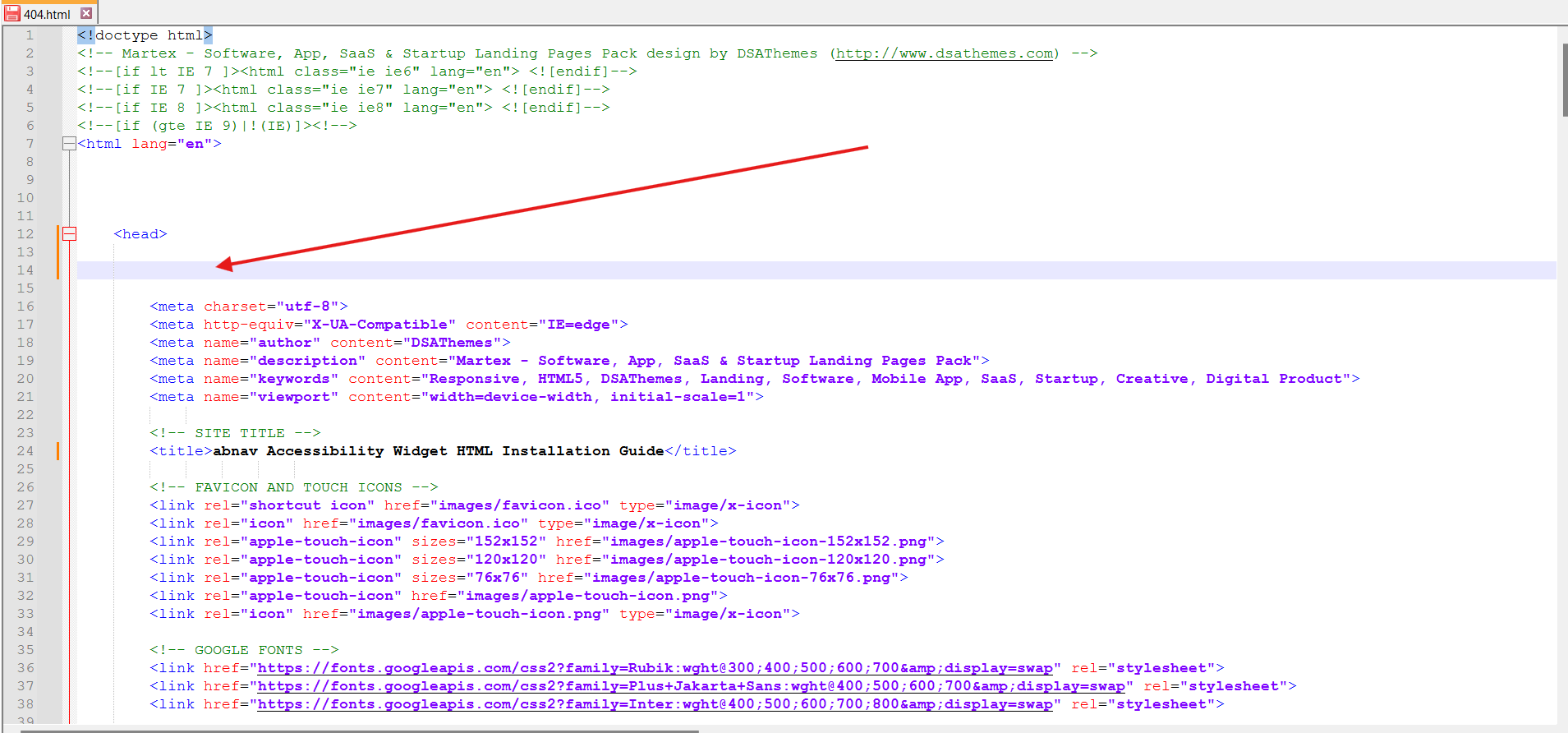Close the 404.html tab

[x=86, y=13]
